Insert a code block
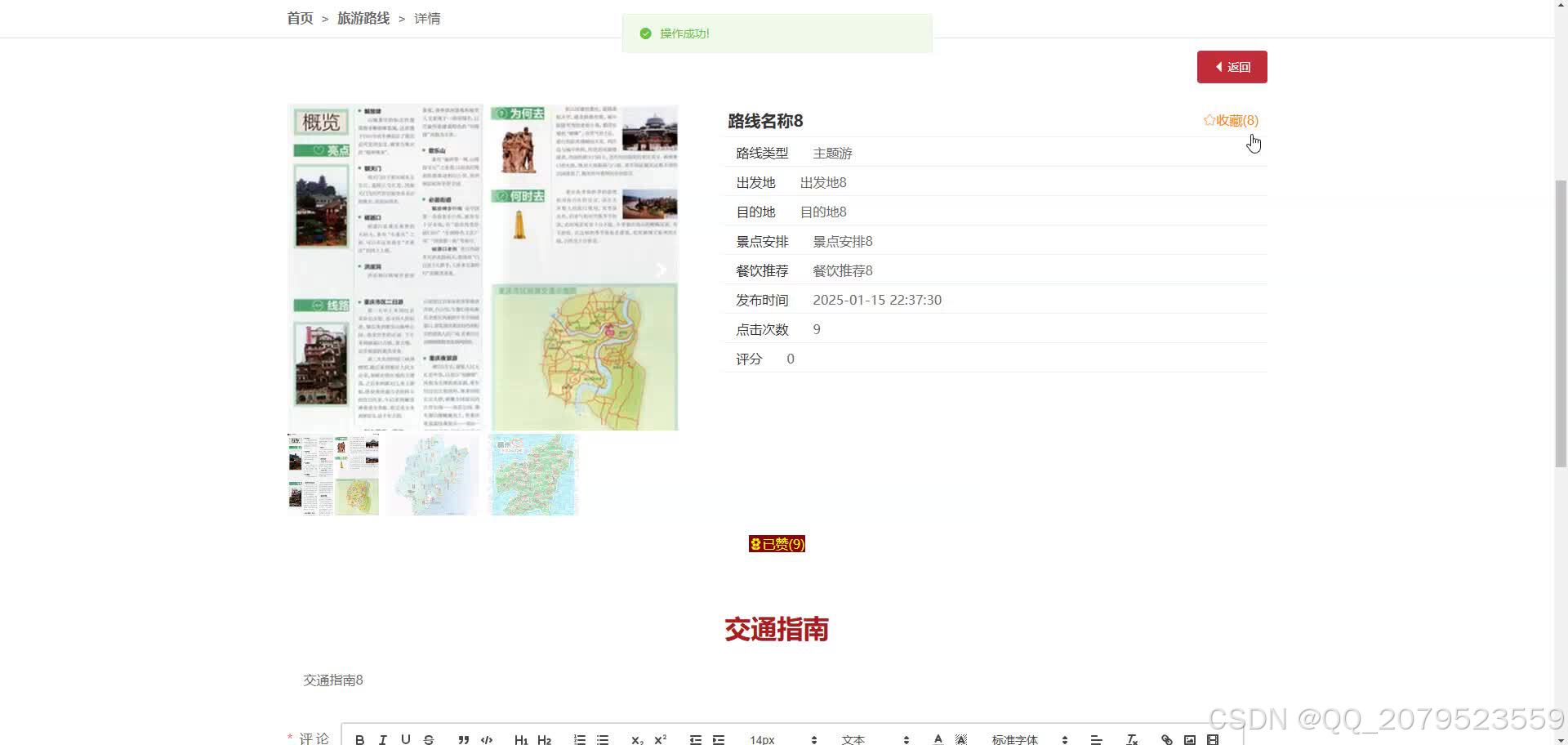The width and height of the screenshot is (1568, 745). (487, 739)
